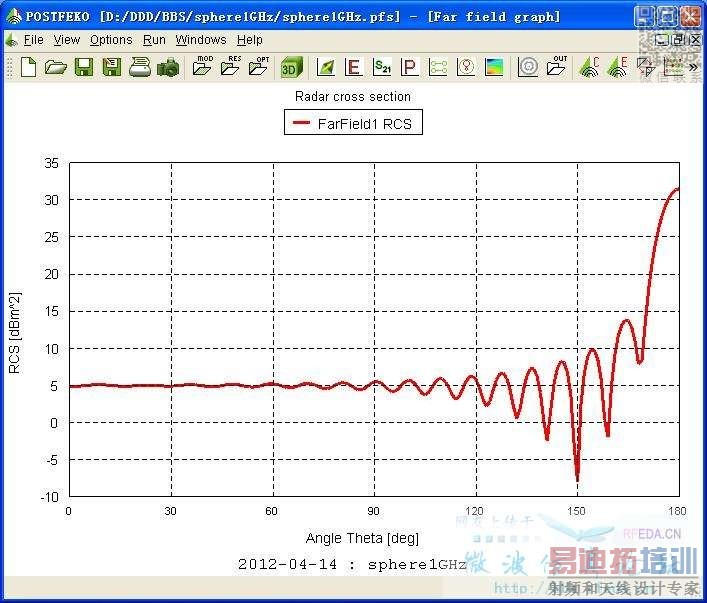The width and height of the screenshot is (707, 603).
Task: Launch CADFEKO via the C icon
Action: (589, 67)
